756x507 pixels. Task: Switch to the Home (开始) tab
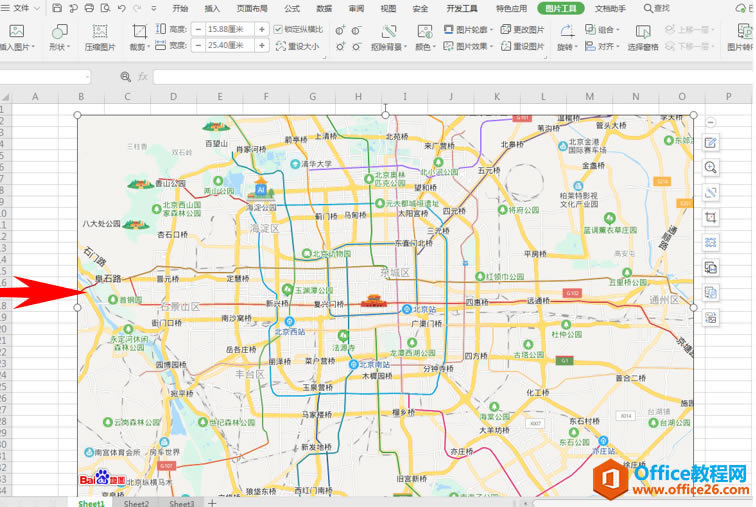[180, 8]
